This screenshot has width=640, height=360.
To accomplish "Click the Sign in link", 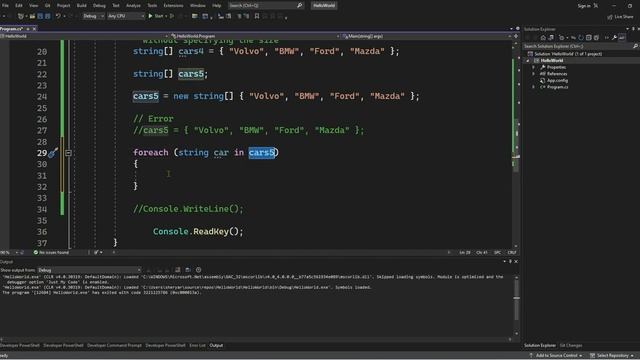I will pos(584,6).
